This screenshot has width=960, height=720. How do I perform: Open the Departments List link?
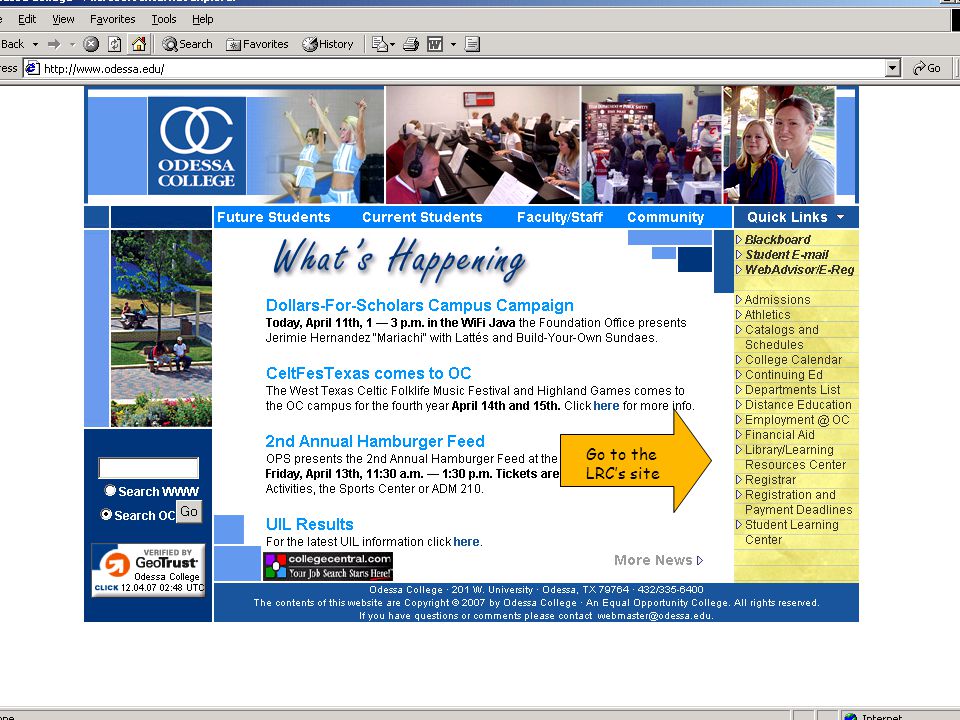(x=793, y=390)
